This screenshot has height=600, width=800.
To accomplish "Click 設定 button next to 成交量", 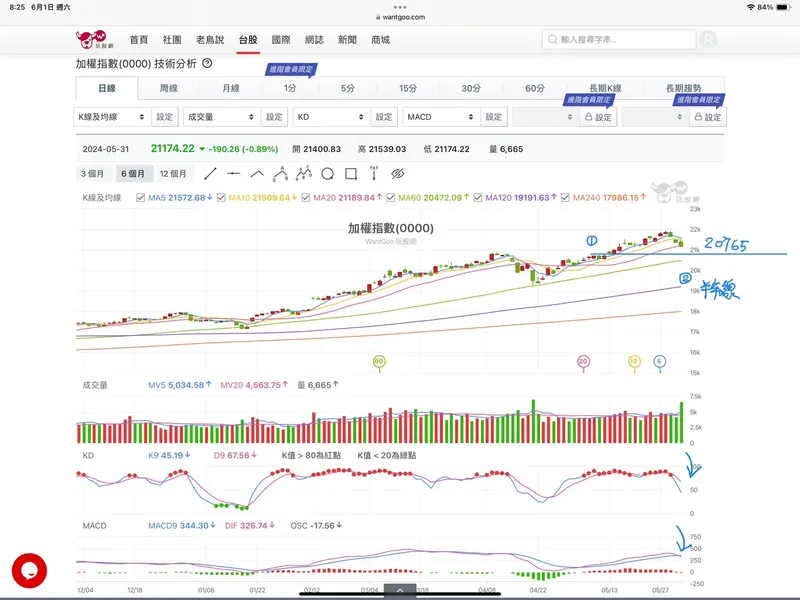I will tap(274, 117).
